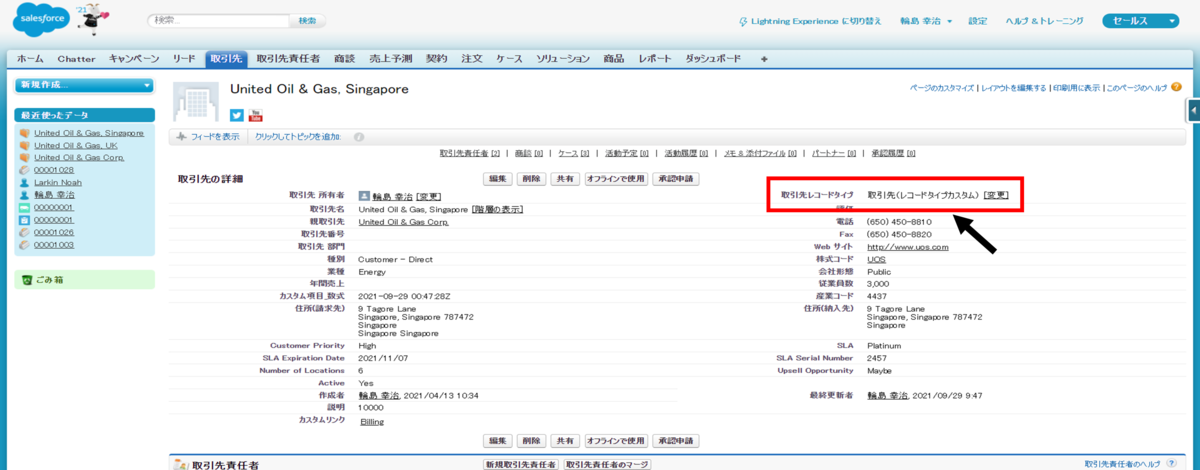Open the ダッシュボード tab
Image resolution: width=1200 pixels, height=470 pixels.
(714, 59)
